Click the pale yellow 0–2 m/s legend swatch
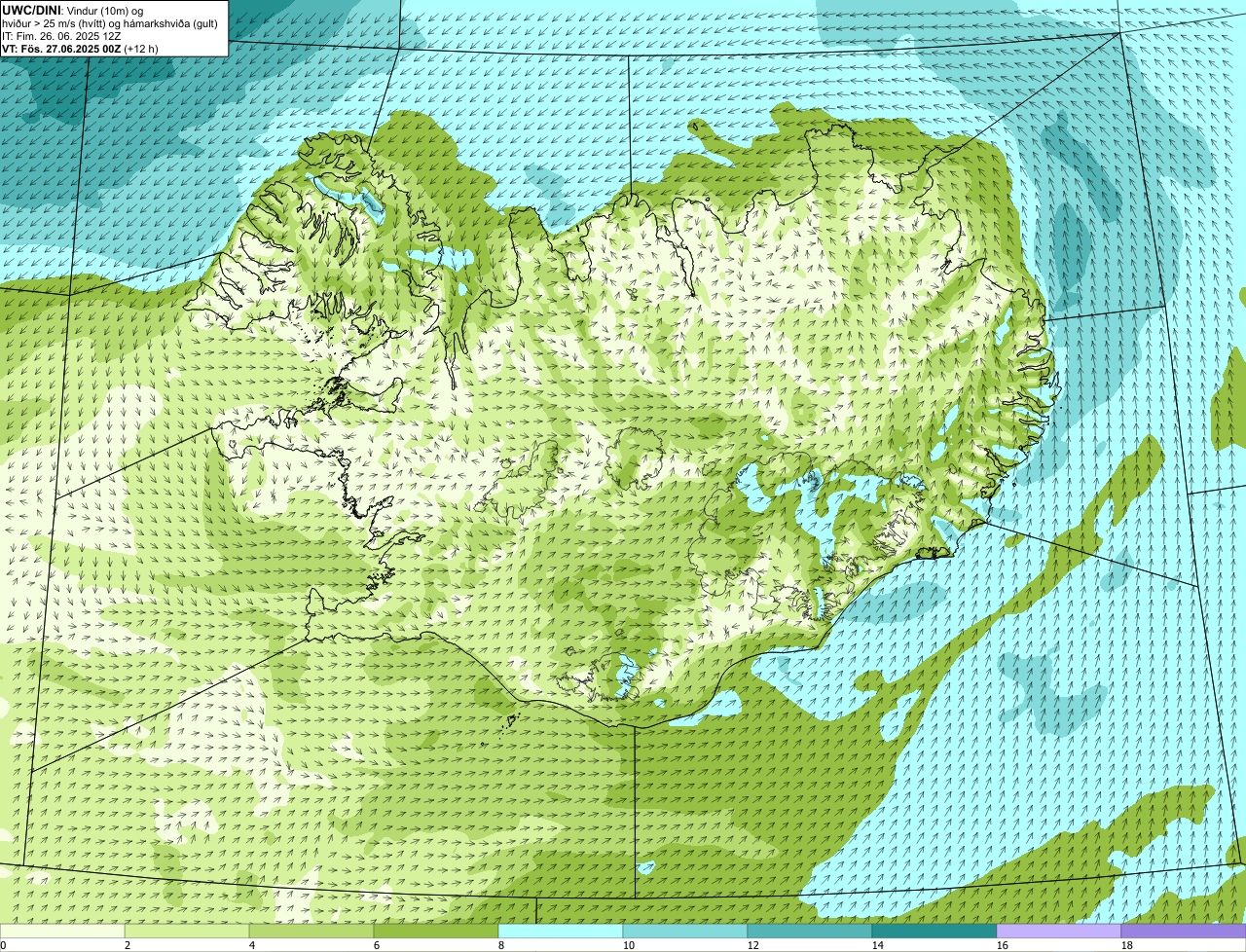 pos(62,931)
